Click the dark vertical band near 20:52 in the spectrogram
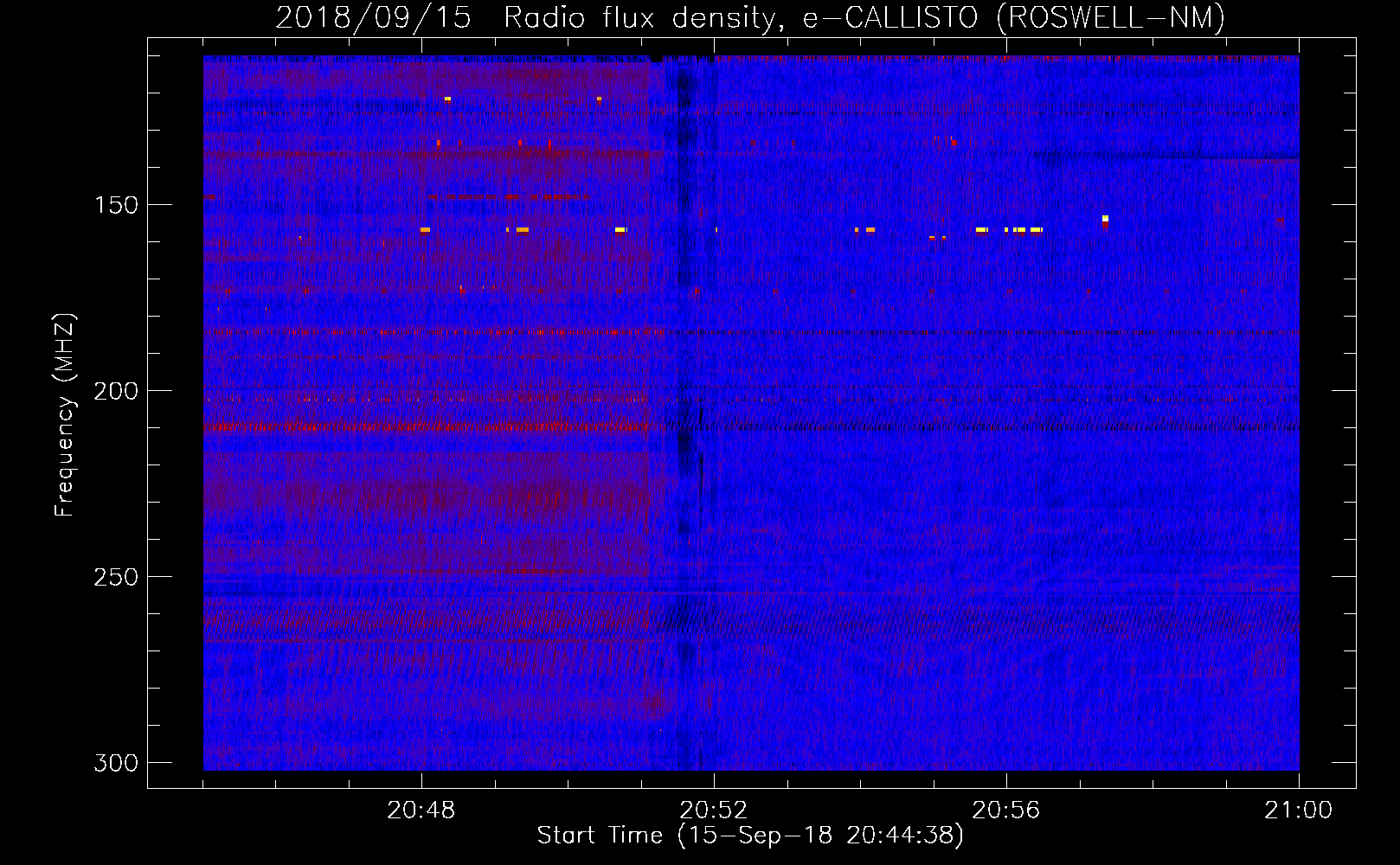 [684, 413]
